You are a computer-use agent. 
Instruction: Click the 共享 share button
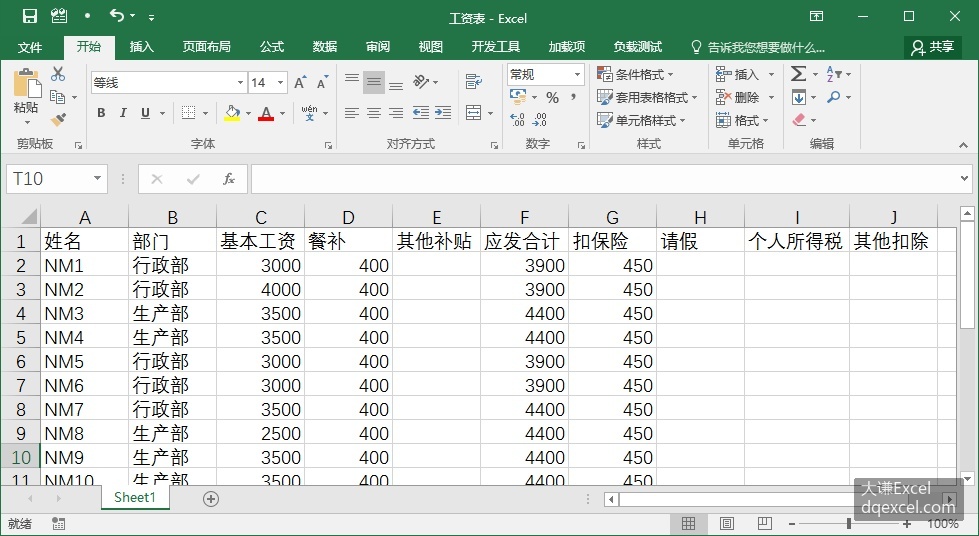[933, 47]
